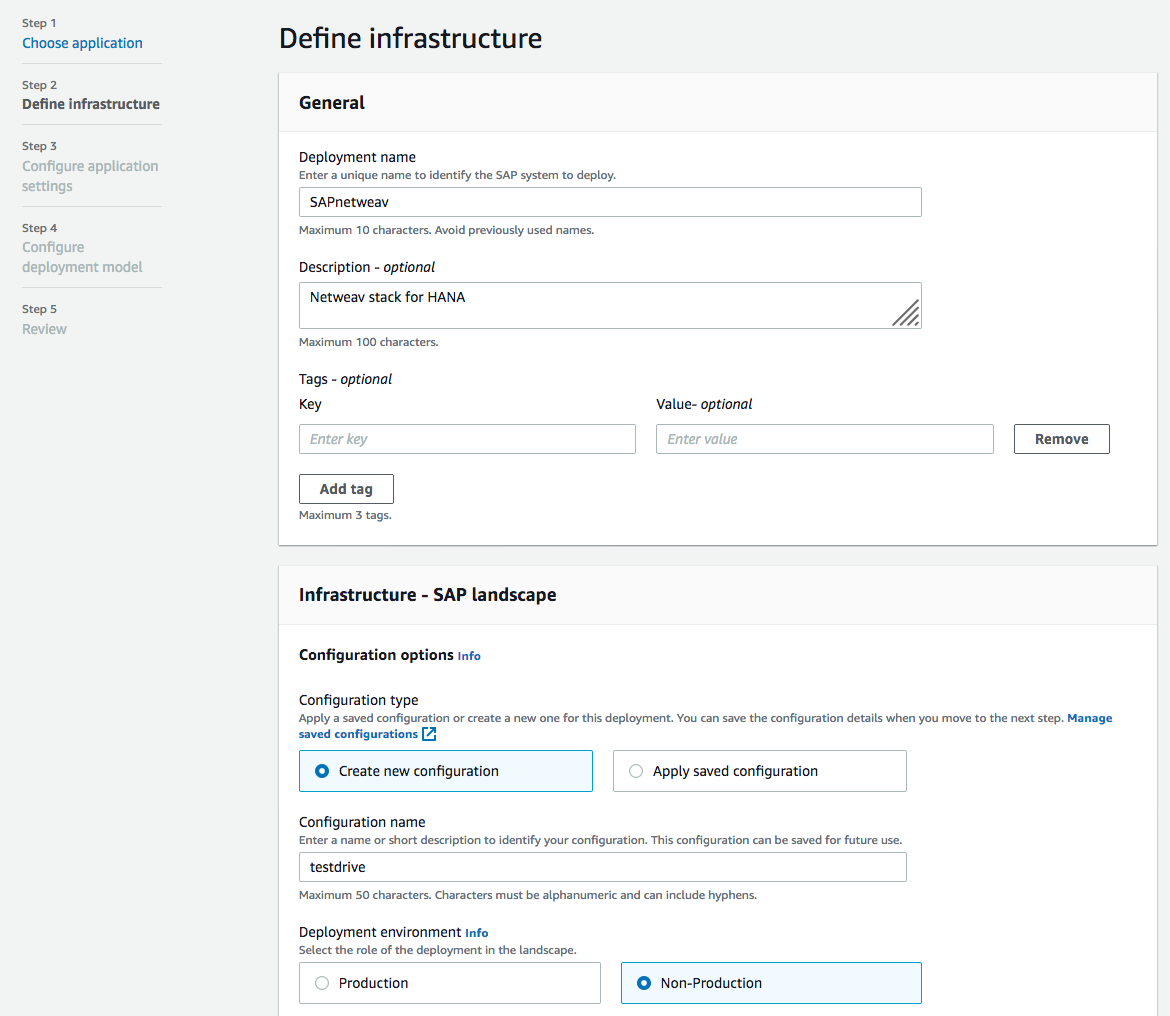The height and width of the screenshot is (1016, 1170).
Task: Click the external link icon beside Manage saved configurations
Action: pos(429,734)
